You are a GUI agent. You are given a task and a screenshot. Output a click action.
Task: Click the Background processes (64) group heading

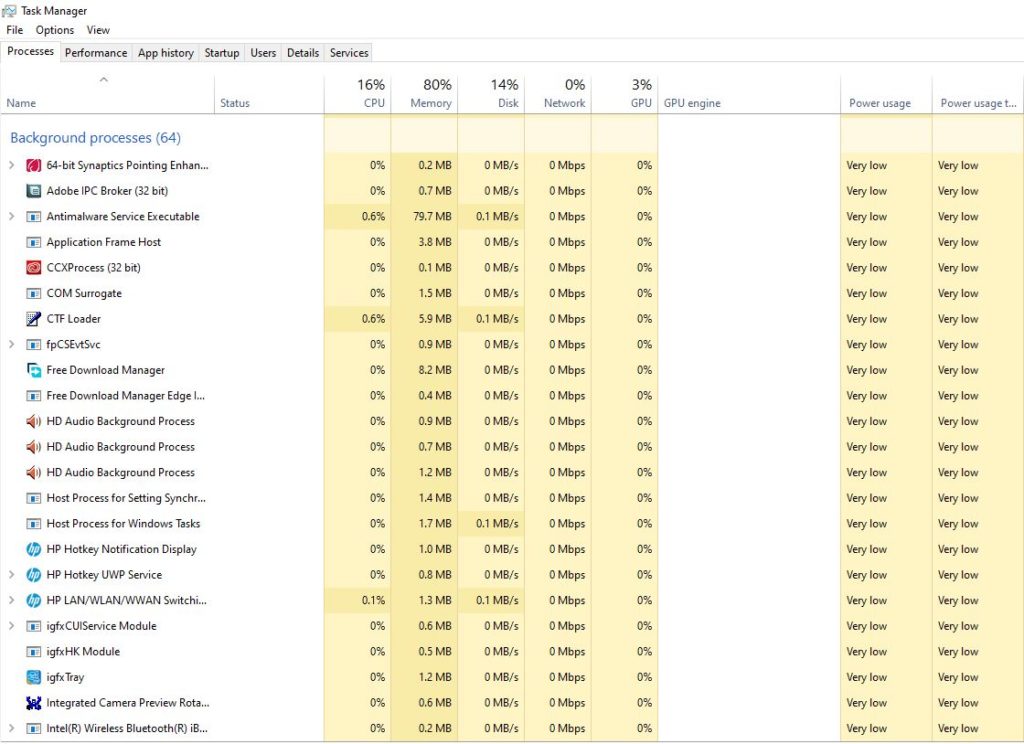(95, 138)
